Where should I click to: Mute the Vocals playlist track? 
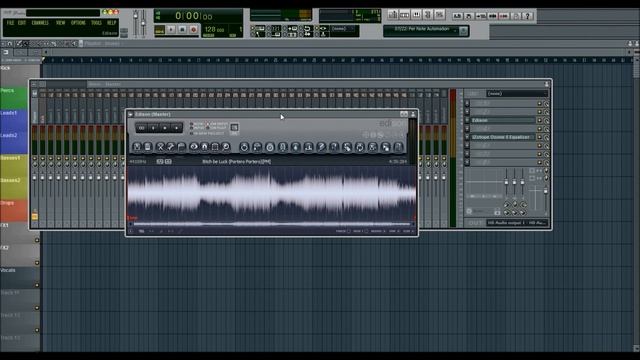(37, 285)
